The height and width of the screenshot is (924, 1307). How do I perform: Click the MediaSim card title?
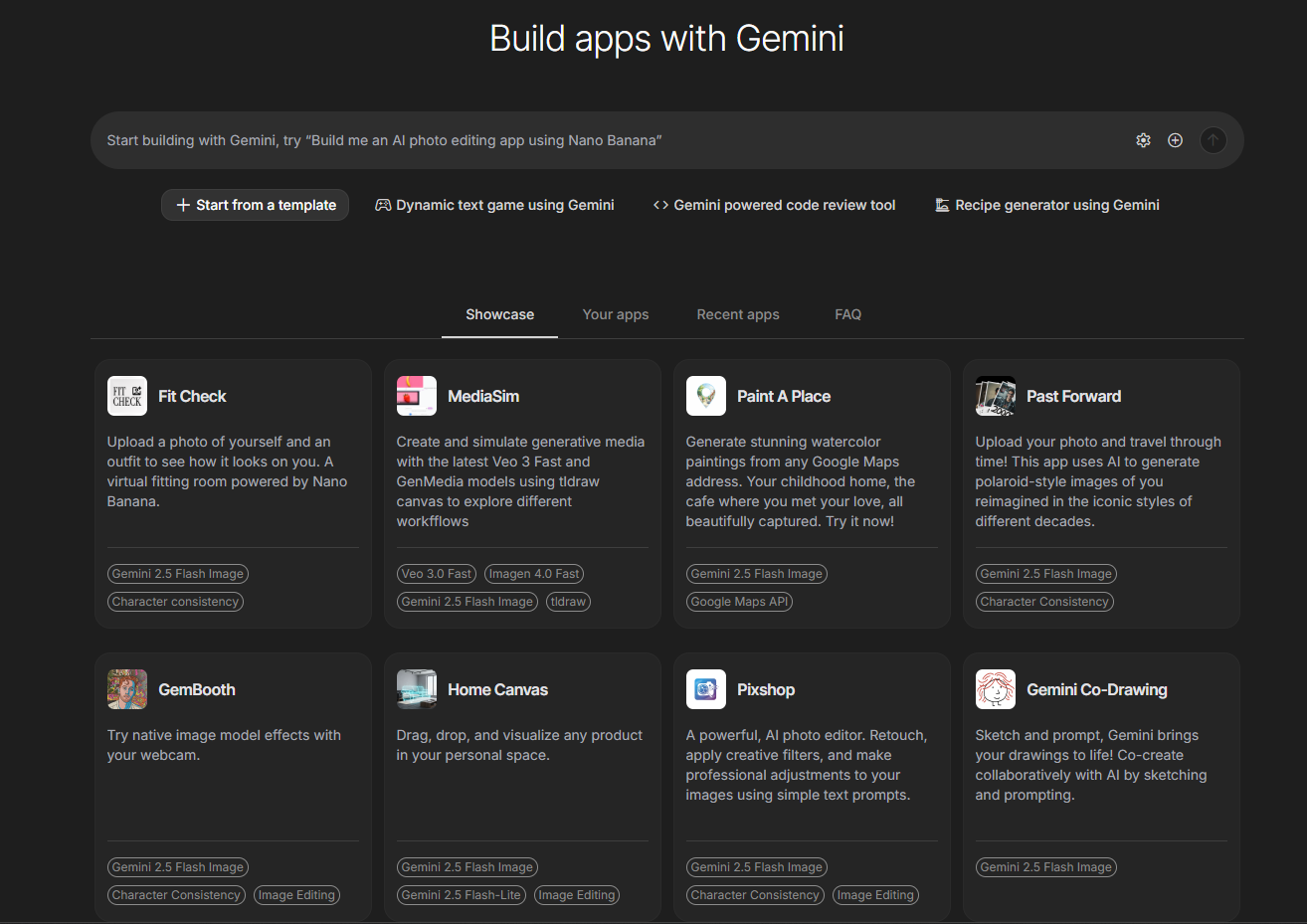(483, 396)
